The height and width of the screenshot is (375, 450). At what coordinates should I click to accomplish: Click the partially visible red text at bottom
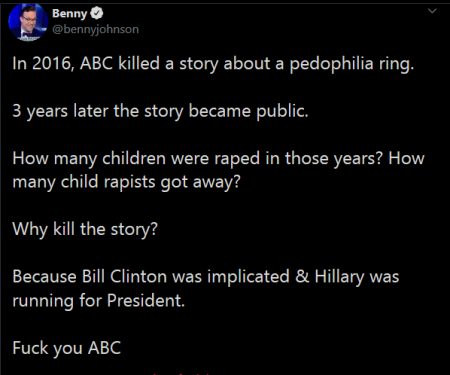tap(182, 373)
